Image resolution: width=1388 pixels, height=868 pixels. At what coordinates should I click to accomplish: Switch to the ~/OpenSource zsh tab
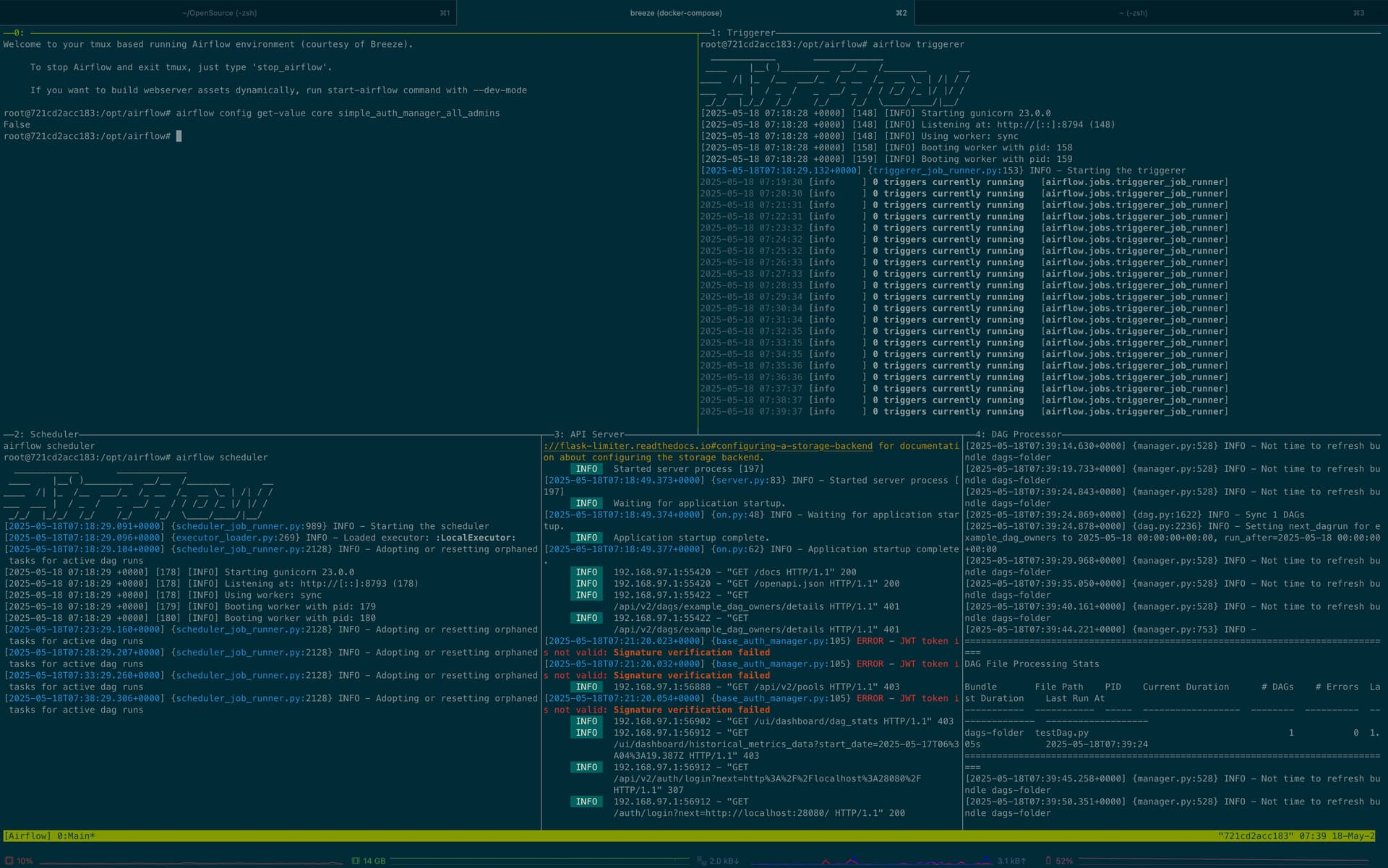click(220, 13)
